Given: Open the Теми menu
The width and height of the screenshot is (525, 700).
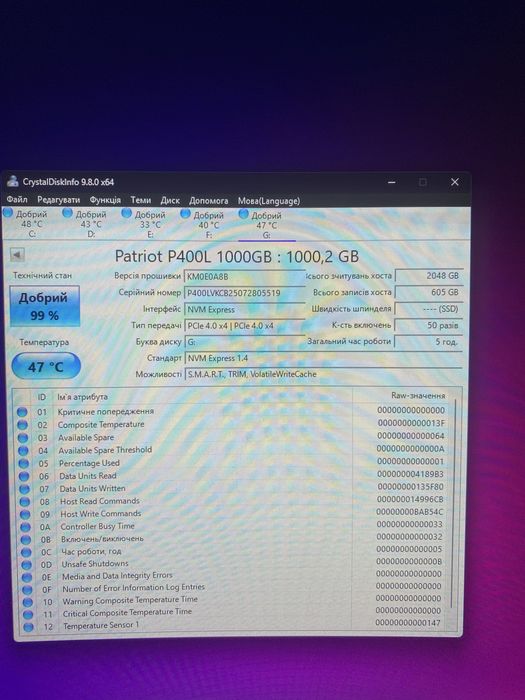Looking at the screenshot, I should (141, 200).
